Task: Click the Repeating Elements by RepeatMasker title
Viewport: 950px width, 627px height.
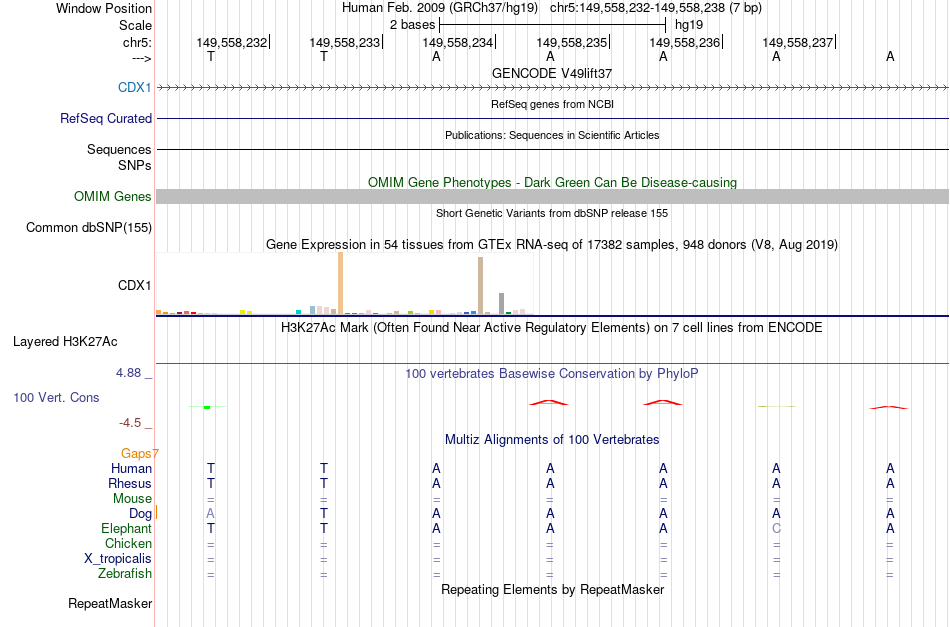Action: point(552,589)
